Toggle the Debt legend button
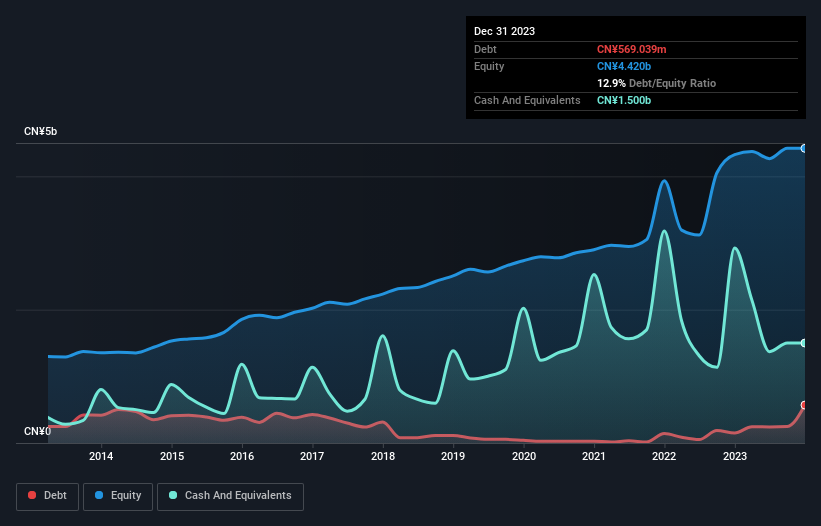 coord(48,496)
